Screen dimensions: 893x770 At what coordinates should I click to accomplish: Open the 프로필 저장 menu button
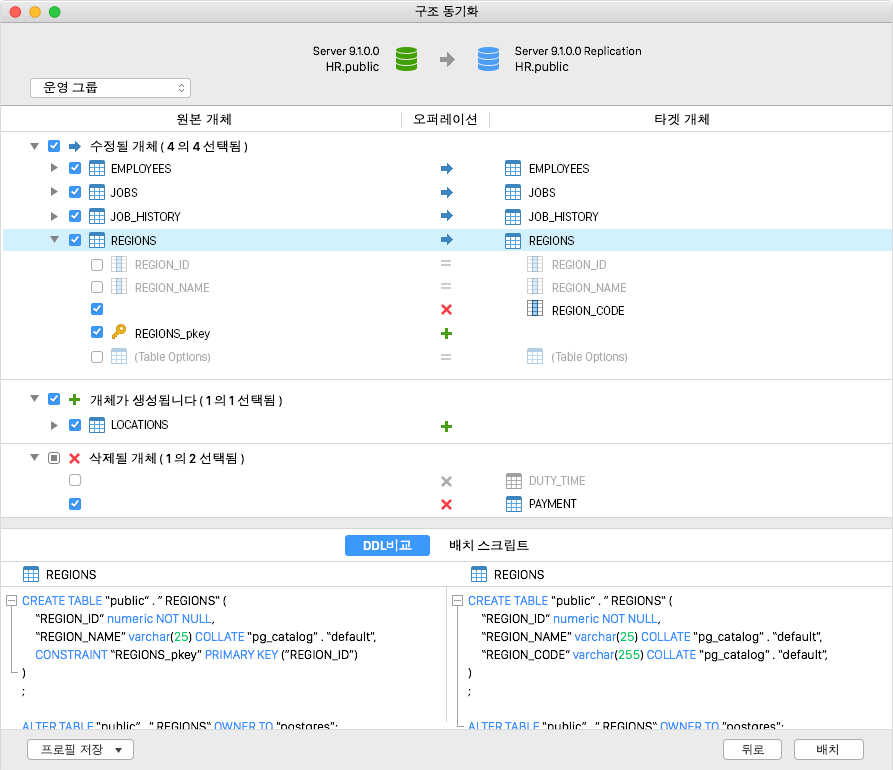[x=80, y=749]
